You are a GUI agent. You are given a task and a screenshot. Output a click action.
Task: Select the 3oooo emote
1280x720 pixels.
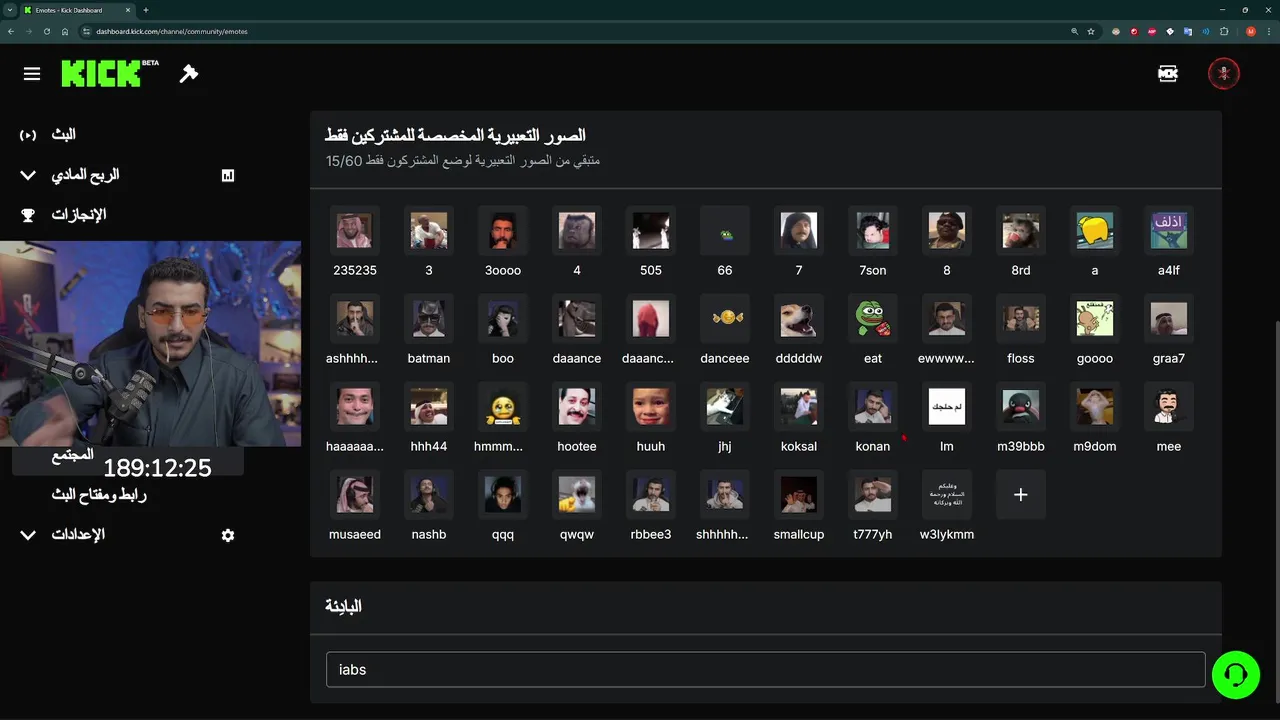click(x=503, y=231)
